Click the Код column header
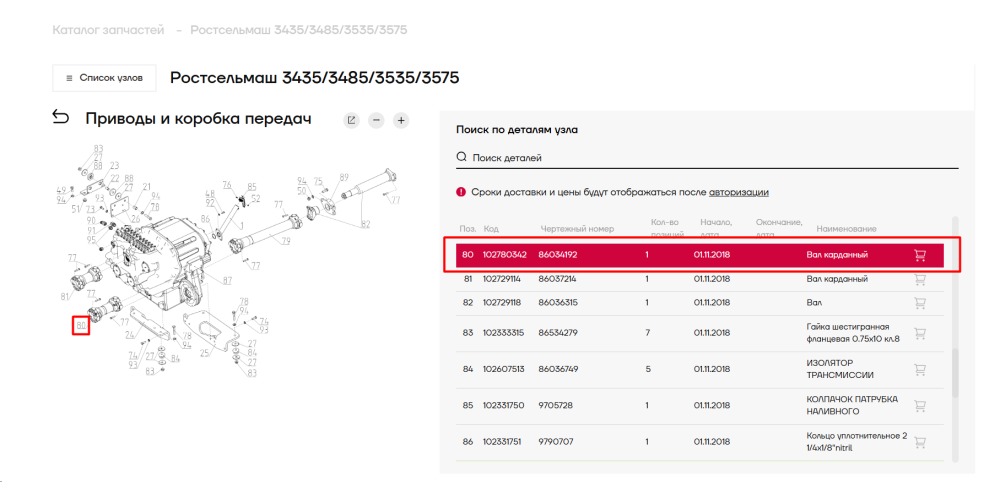This screenshot has width=1000, height=482. pos(491,229)
